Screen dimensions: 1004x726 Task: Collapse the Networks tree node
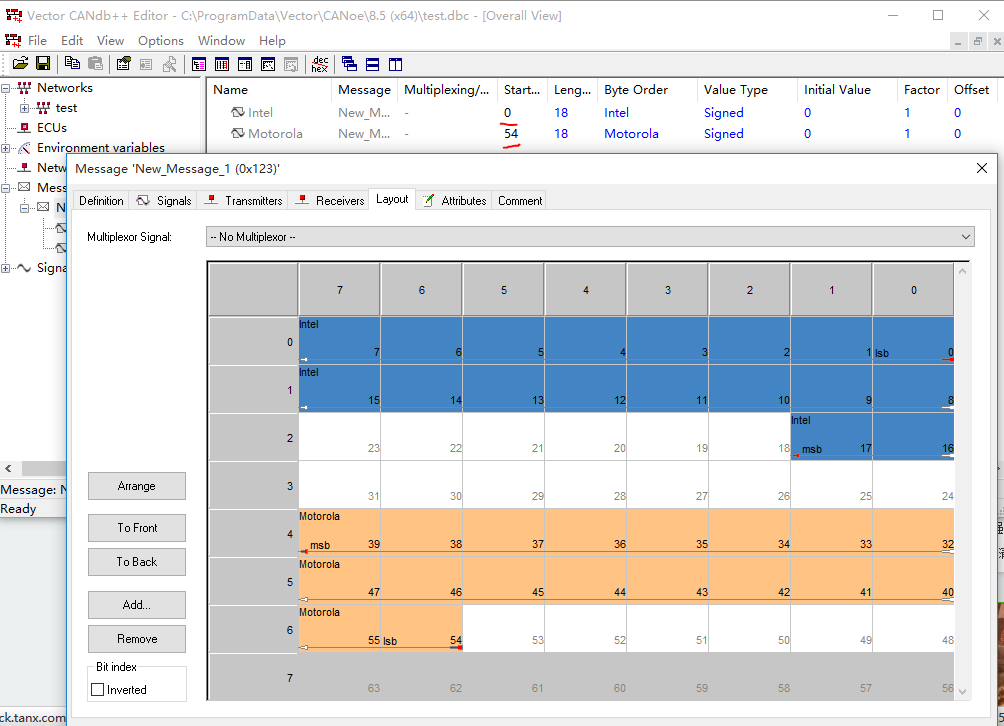(6, 88)
